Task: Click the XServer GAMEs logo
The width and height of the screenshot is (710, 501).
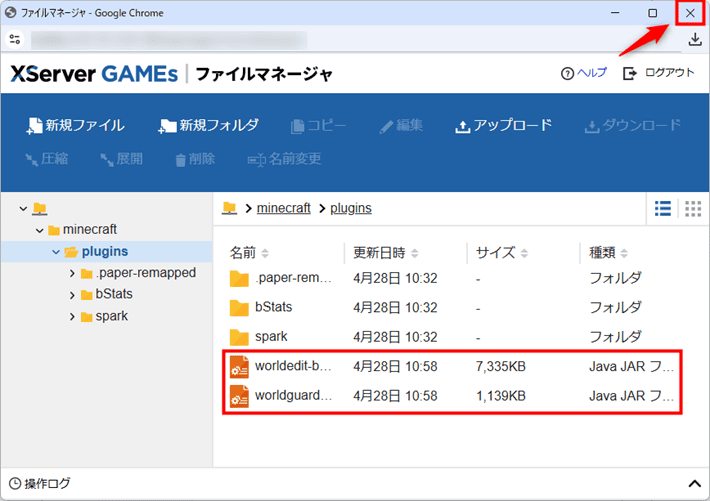Action: [94, 73]
